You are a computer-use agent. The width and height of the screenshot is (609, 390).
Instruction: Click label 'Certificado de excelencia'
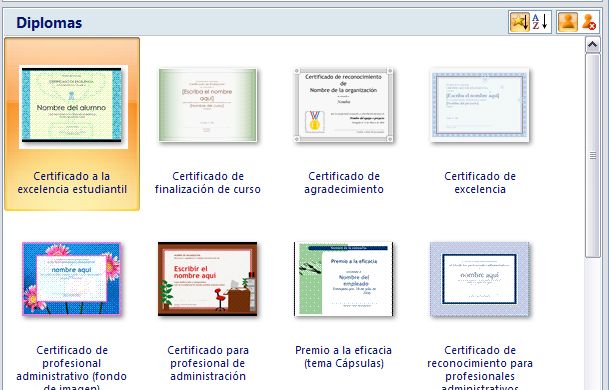[x=480, y=183]
